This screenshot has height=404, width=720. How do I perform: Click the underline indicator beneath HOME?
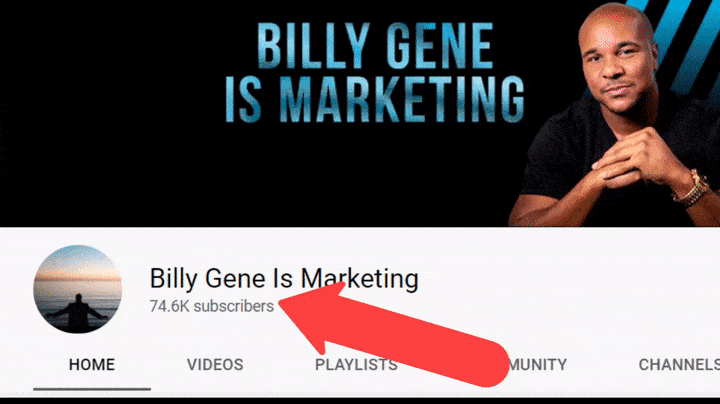pyautogui.click(x=92, y=389)
